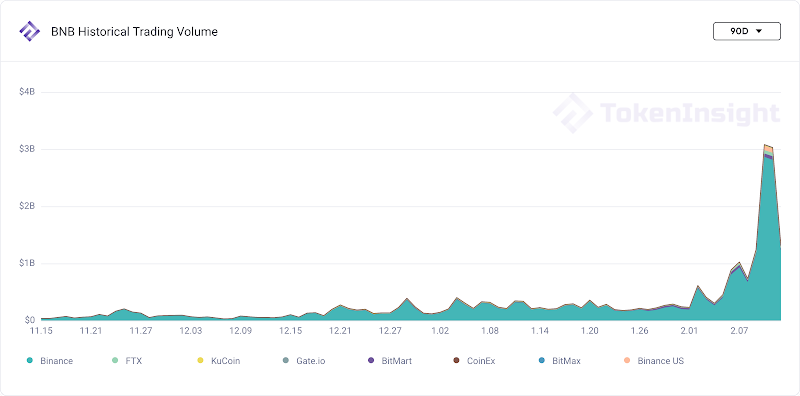Screen dimensions: 800x396
Task: Toggle the CoinEx legend series
Action: (x=474, y=361)
